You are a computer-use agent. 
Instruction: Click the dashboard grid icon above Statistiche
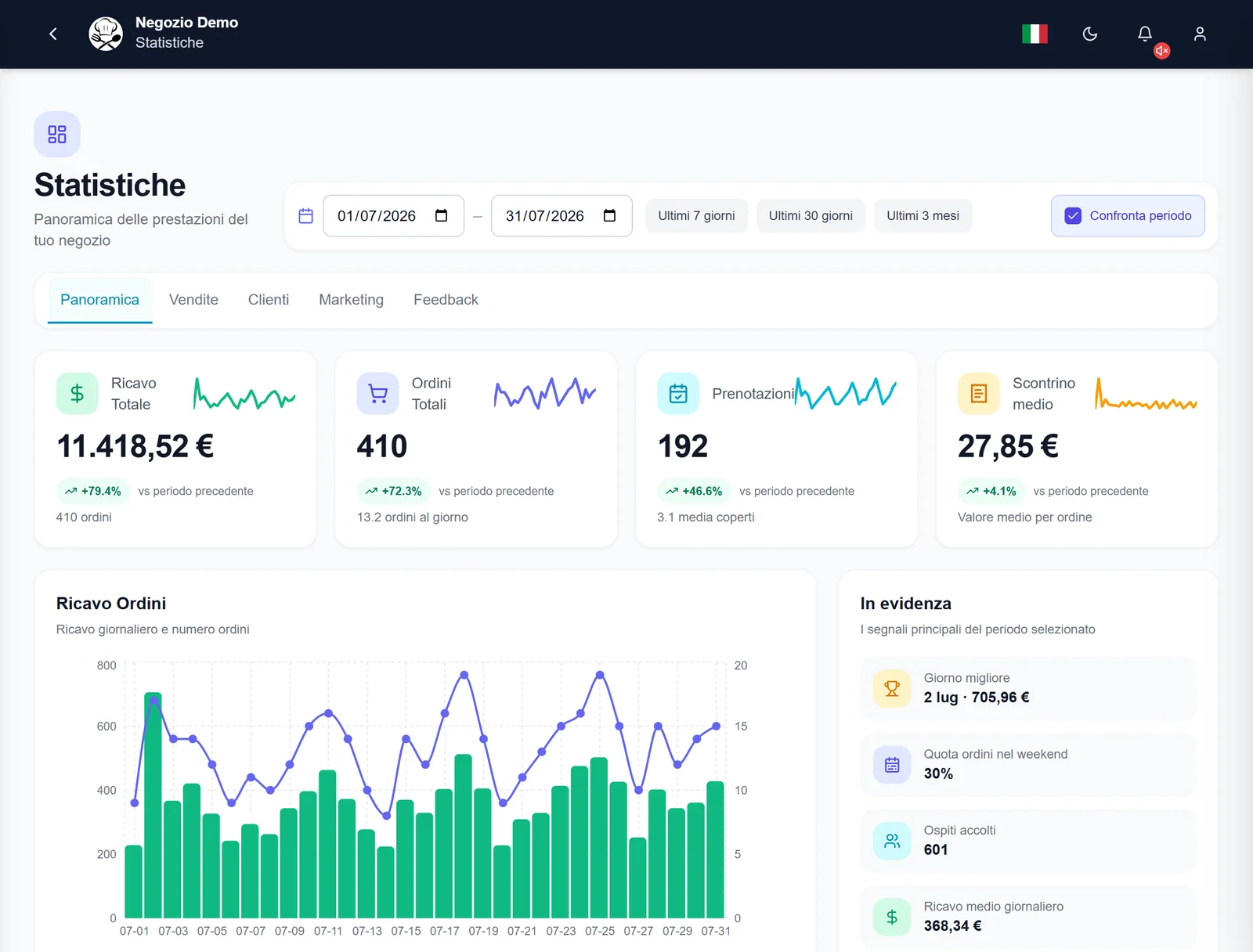(57, 134)
